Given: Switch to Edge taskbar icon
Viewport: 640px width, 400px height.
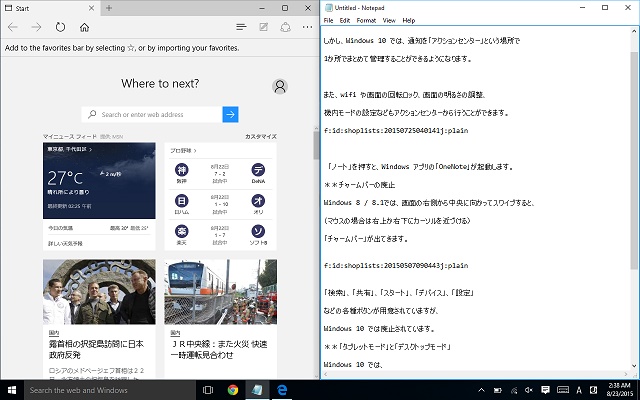Looking at the screenshot, I should tap(282, 390).
